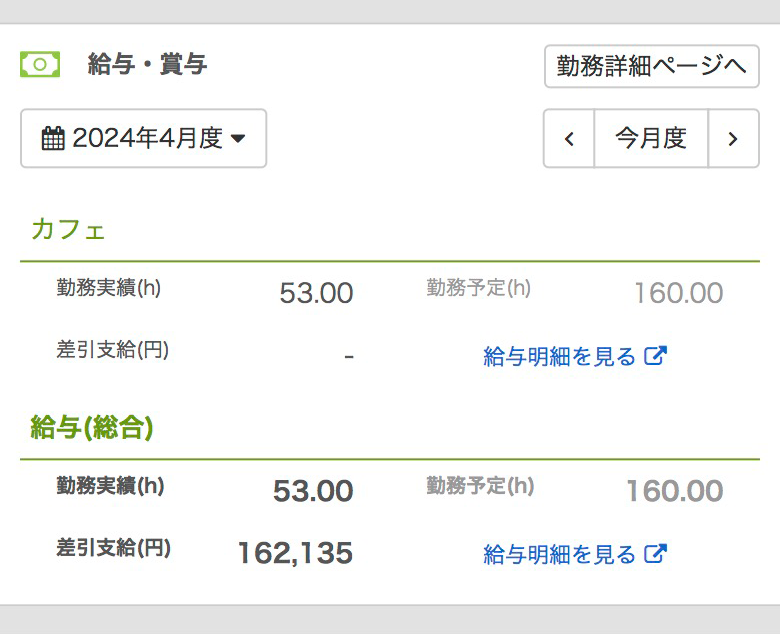This screenshot has height=634, width=780.
Task: Click カフェ 勤務予定 value 160.00
Action: 679,293
